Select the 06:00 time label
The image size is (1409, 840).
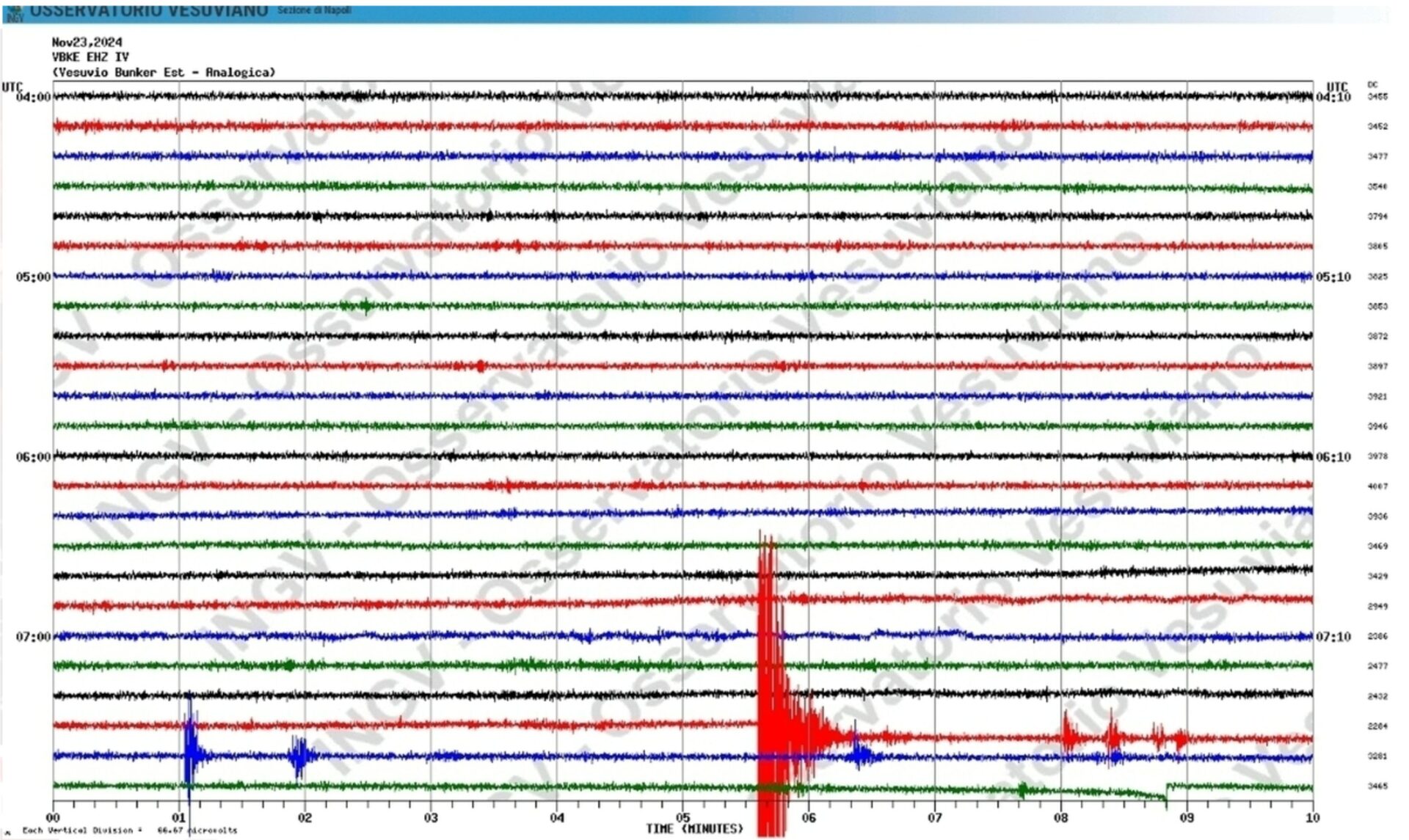coord(34,457)
